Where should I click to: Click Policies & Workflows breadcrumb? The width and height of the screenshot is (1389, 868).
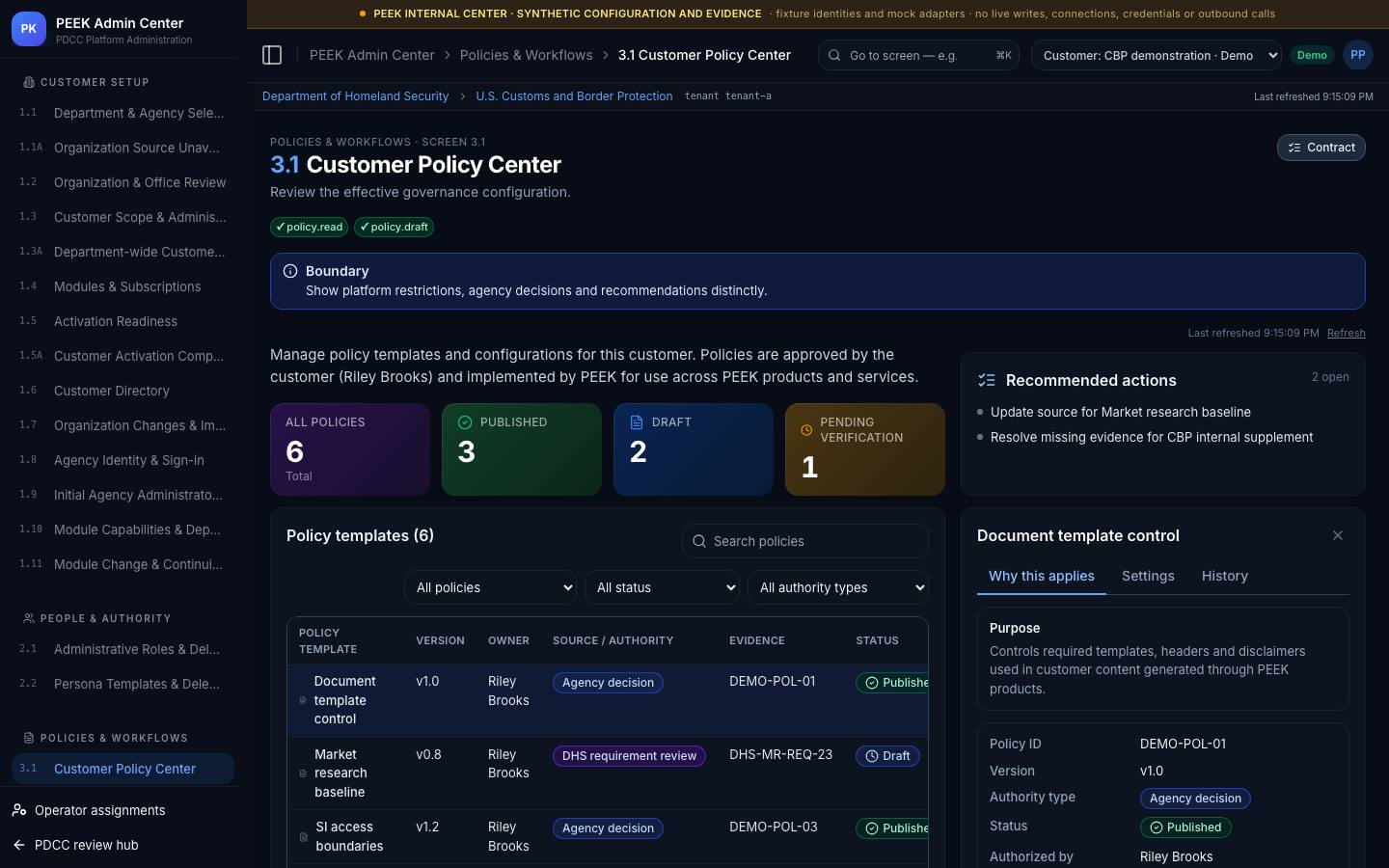click(x=527, y=55)
